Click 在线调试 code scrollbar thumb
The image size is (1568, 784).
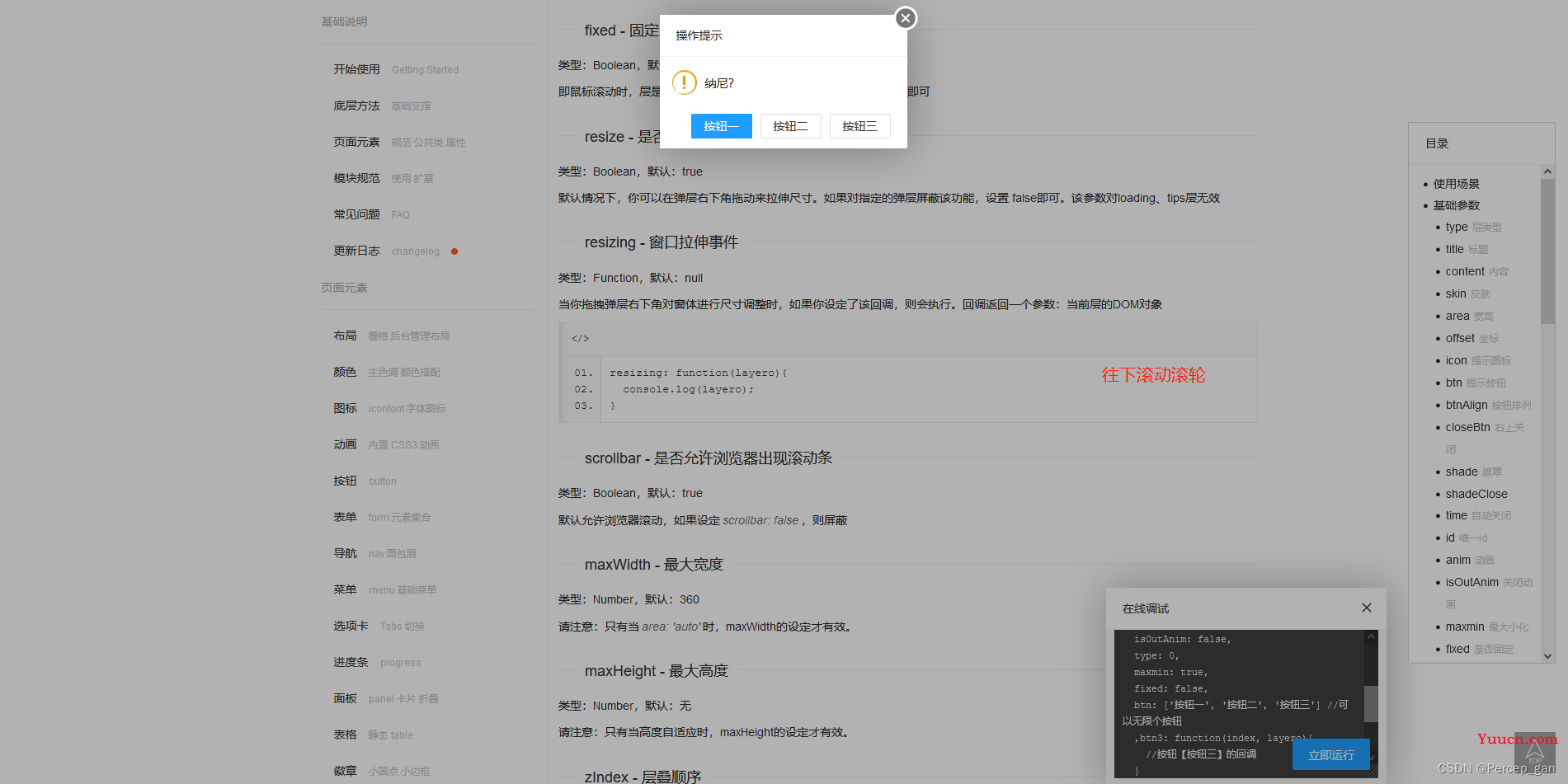[x=1371, y=704]
